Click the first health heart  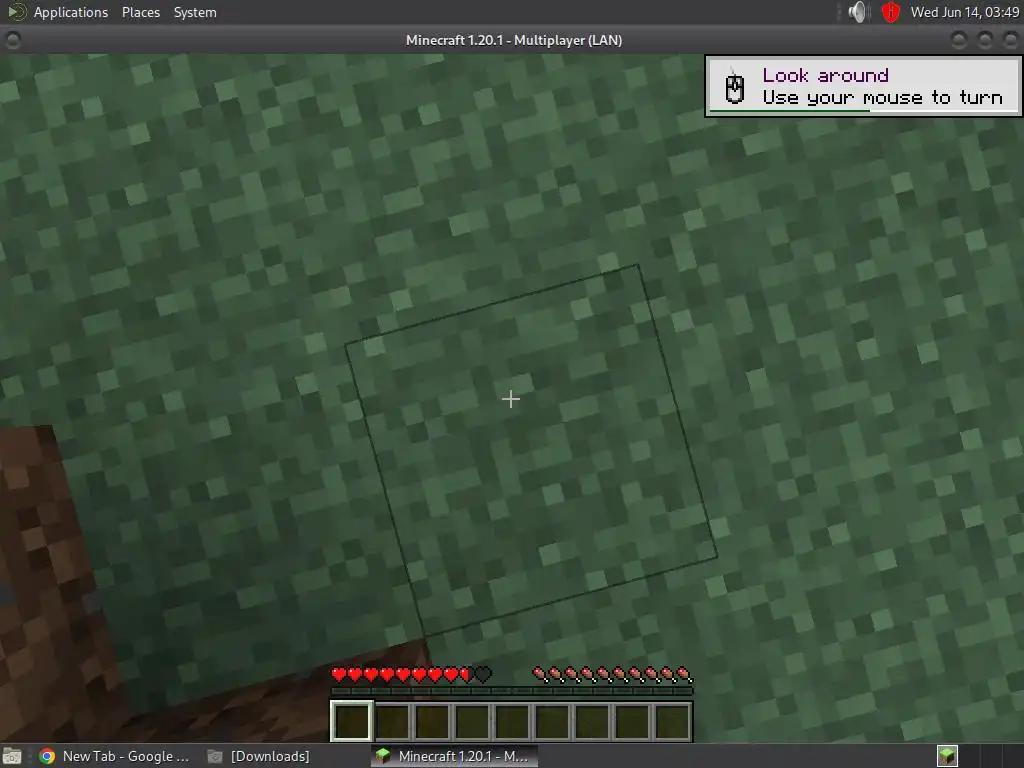tap(339, 674)
